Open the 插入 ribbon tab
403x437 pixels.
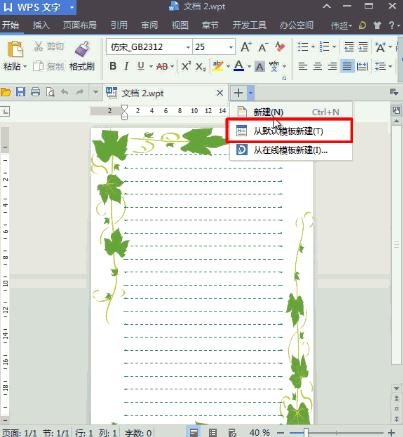tap(41, 25)
